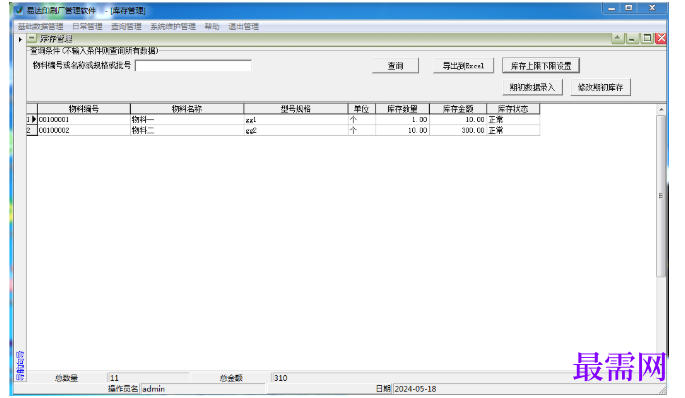Minimize the main application window

[x=612, y=9]
